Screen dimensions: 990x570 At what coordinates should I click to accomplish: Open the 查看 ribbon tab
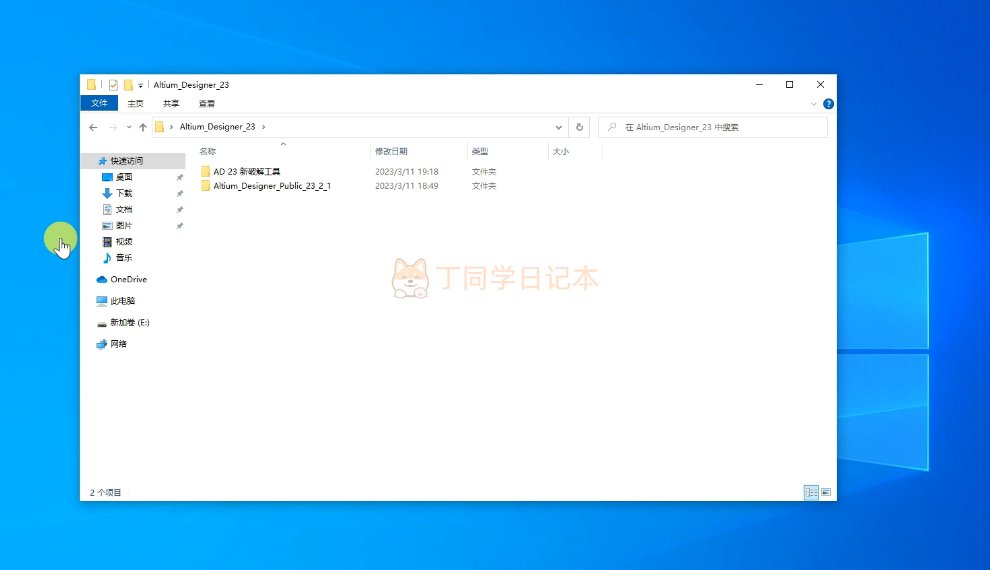click(206, 104)
